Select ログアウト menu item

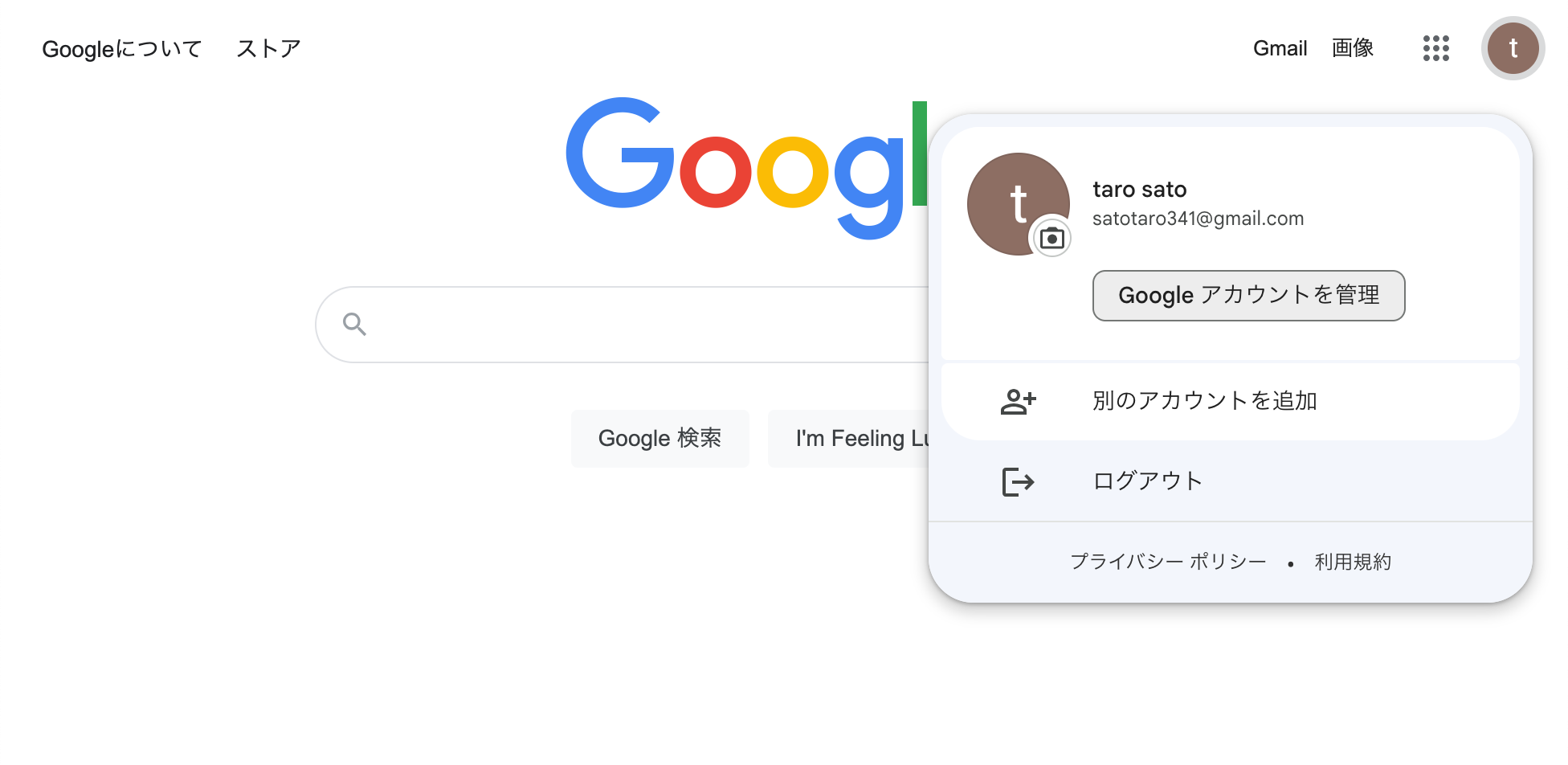[x=1230, y=481]
